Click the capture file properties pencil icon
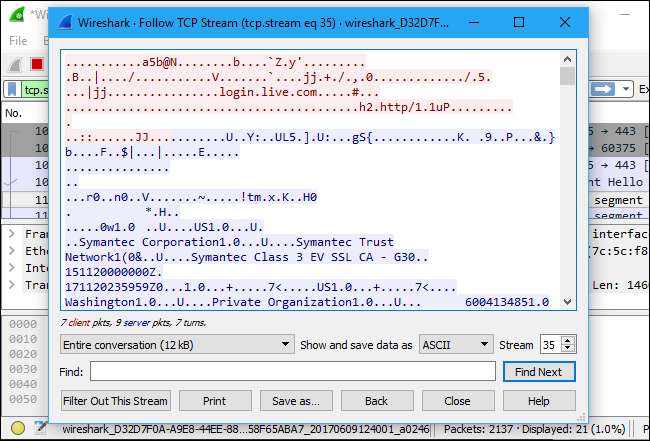Image resolution: width=650 pixels, height=441 pixels. pos(41,426)
